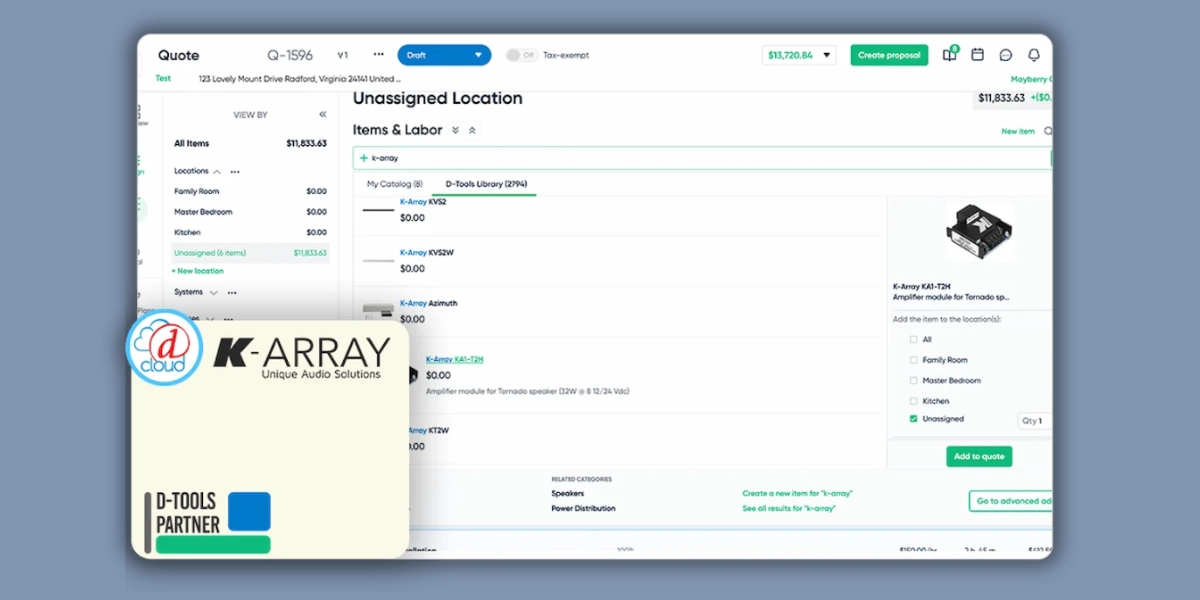Open Systems three-dot options menu
Image resolution: width=1200 pixels, height=600 pixels.
(232, 293)
